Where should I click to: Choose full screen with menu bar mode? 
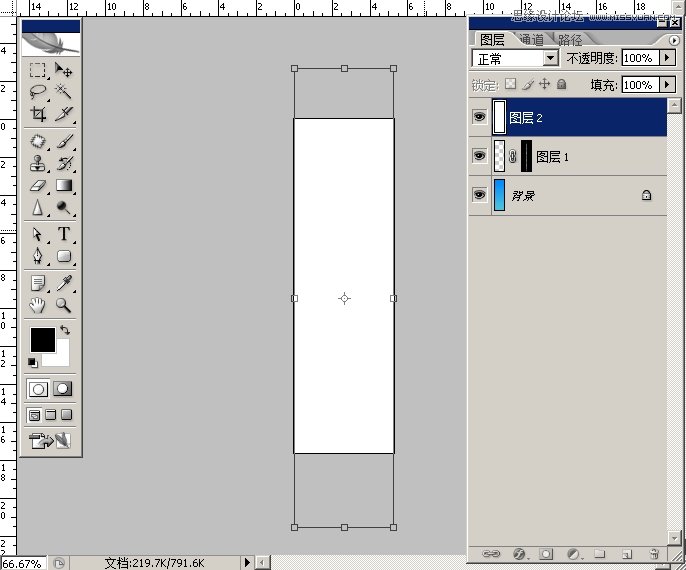click(51, 415)
